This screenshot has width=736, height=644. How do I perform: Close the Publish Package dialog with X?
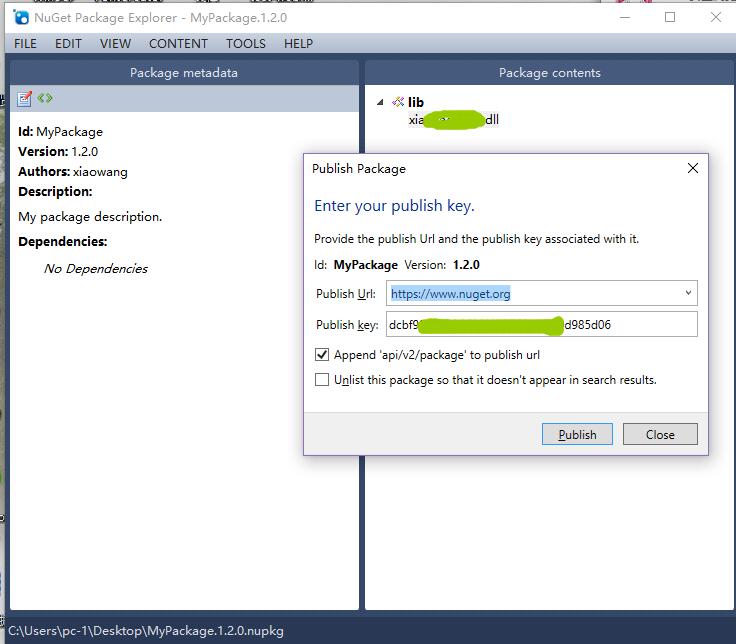[x=692, y=168]
